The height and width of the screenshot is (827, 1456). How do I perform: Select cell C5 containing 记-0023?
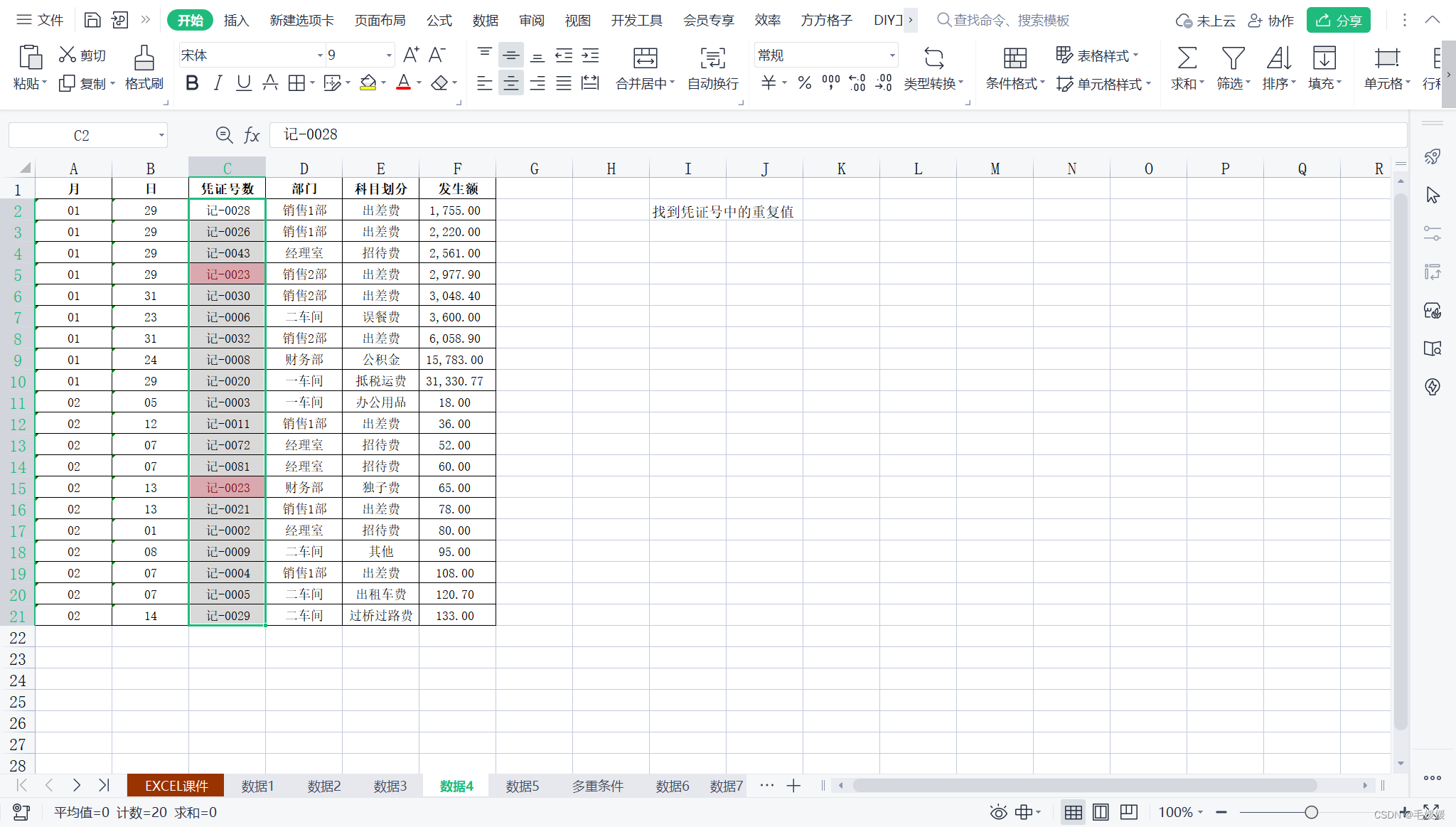227,274
